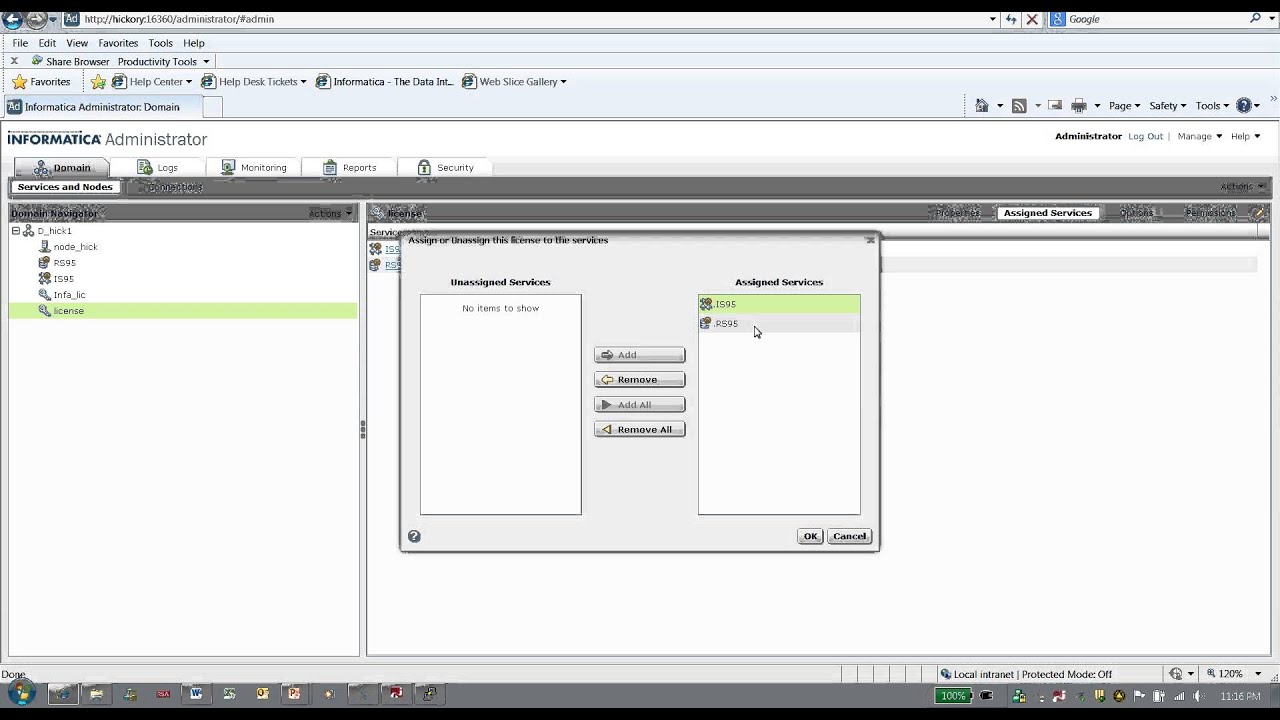Click the 'No items to show' text
The width and height of the screenshot is (1280, 720).
click(500, 308)
